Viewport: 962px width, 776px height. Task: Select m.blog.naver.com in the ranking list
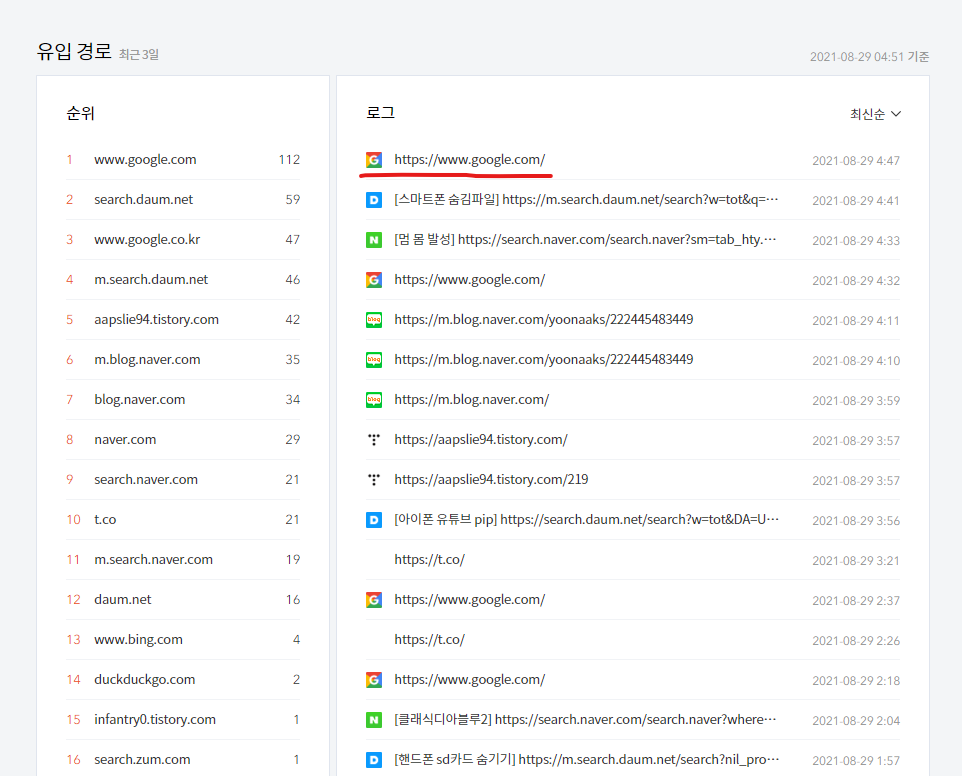[x=147, y=359]
